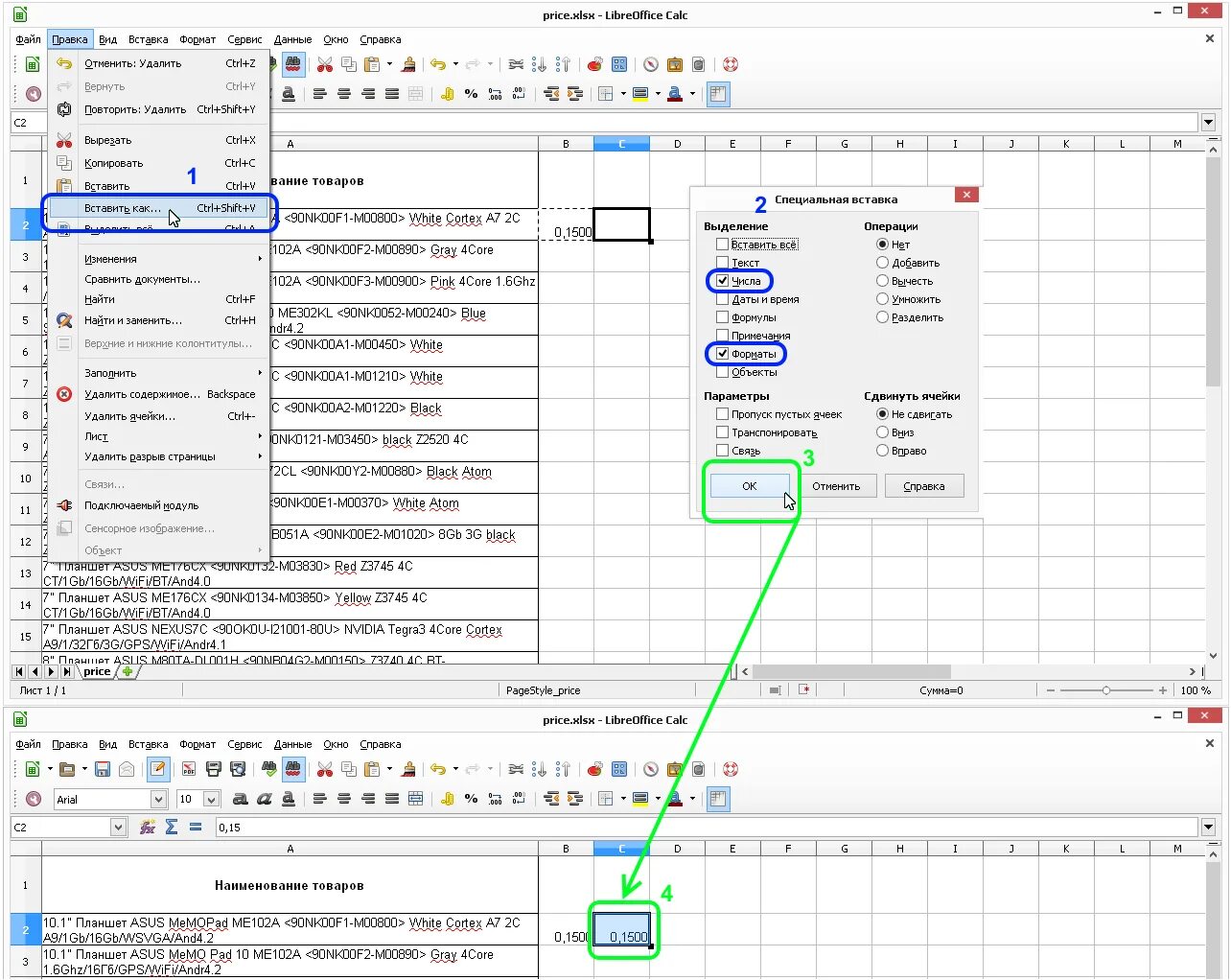The width and height of the screenshot is (1231, 980).
Task: Toggle the "Текст" checkbox
Action: [x=722, y=263]
